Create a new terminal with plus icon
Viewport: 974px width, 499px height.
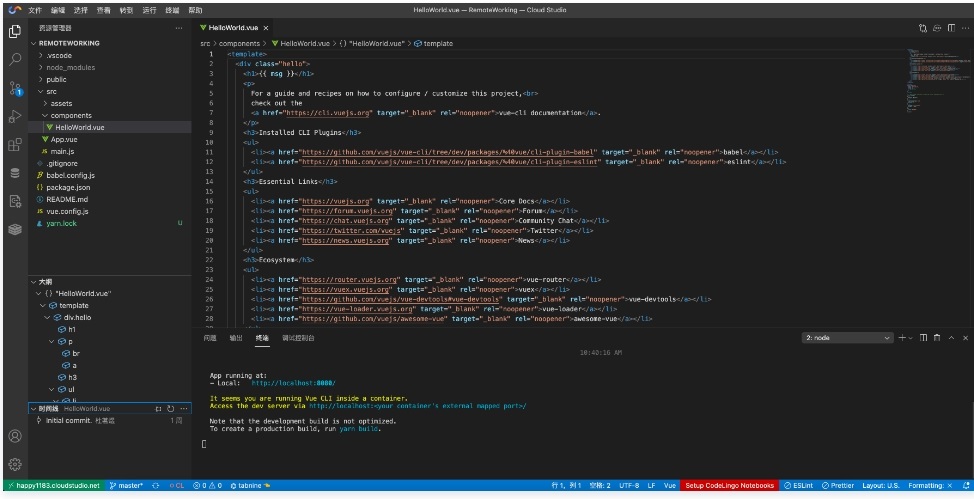click(902, 337)
